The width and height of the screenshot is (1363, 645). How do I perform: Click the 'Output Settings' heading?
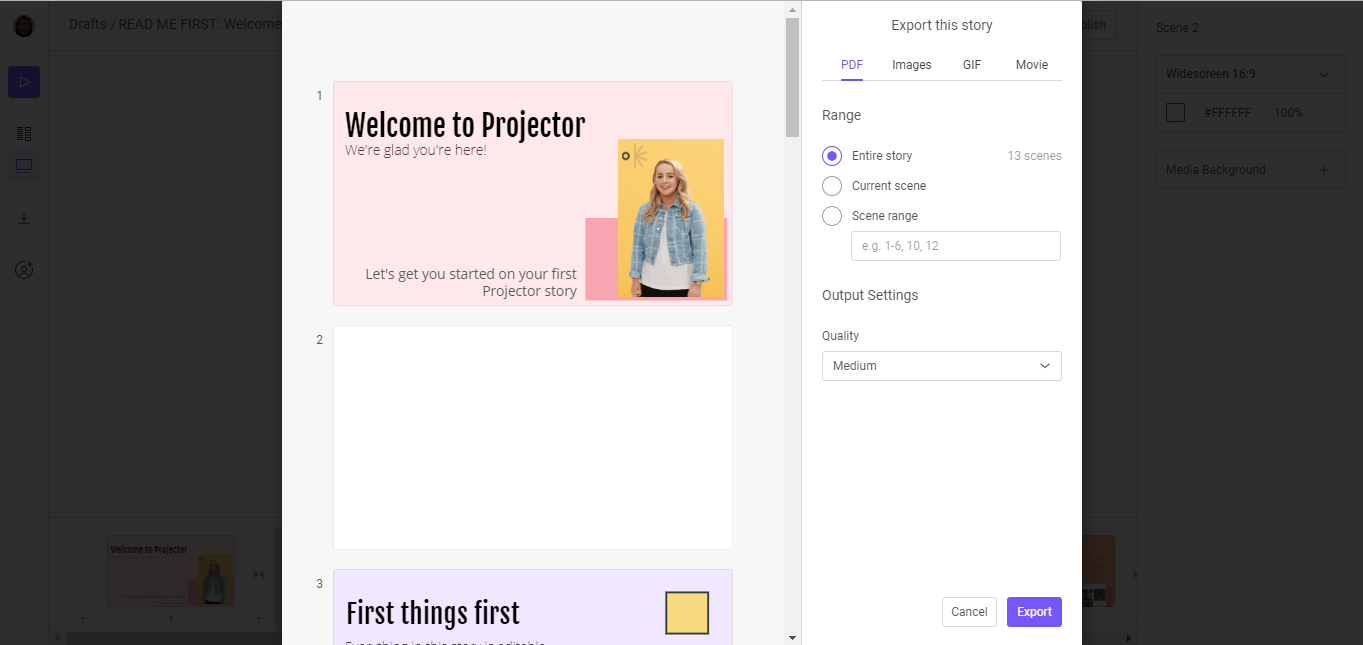(870, 295)
